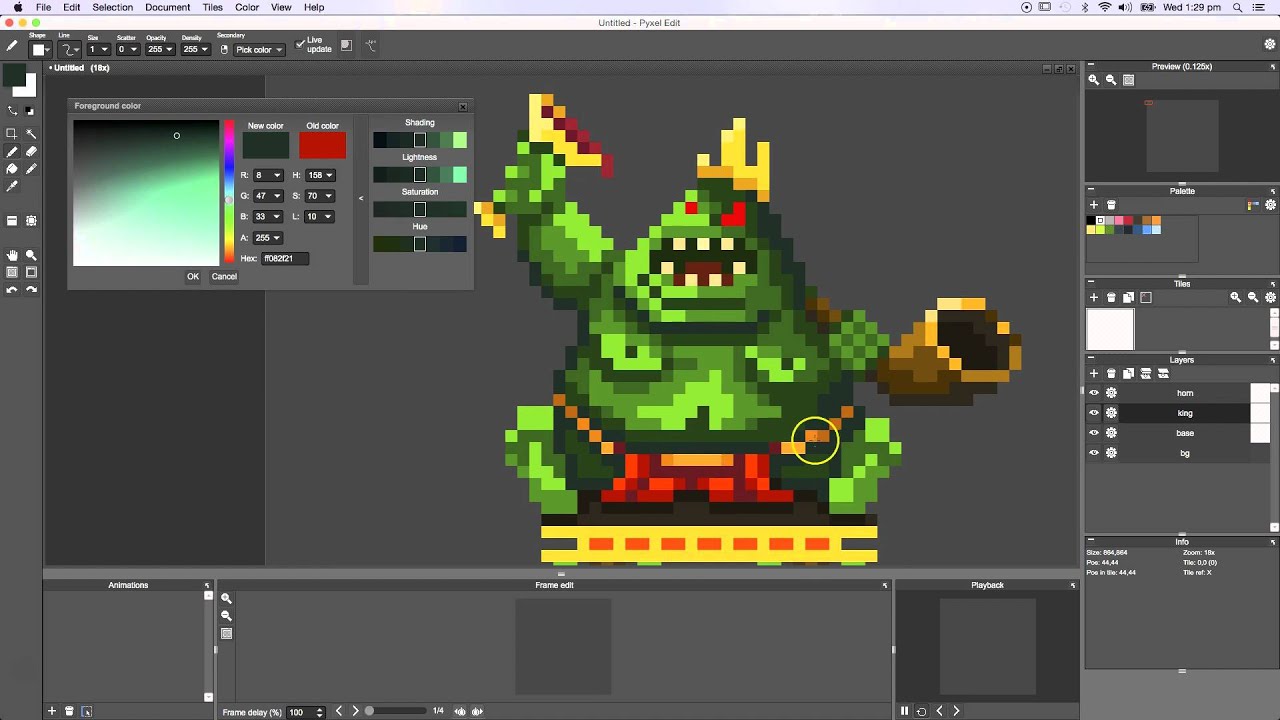Open the View menu
This screenshot has width=1280, height=720.
tap(281, 7)
